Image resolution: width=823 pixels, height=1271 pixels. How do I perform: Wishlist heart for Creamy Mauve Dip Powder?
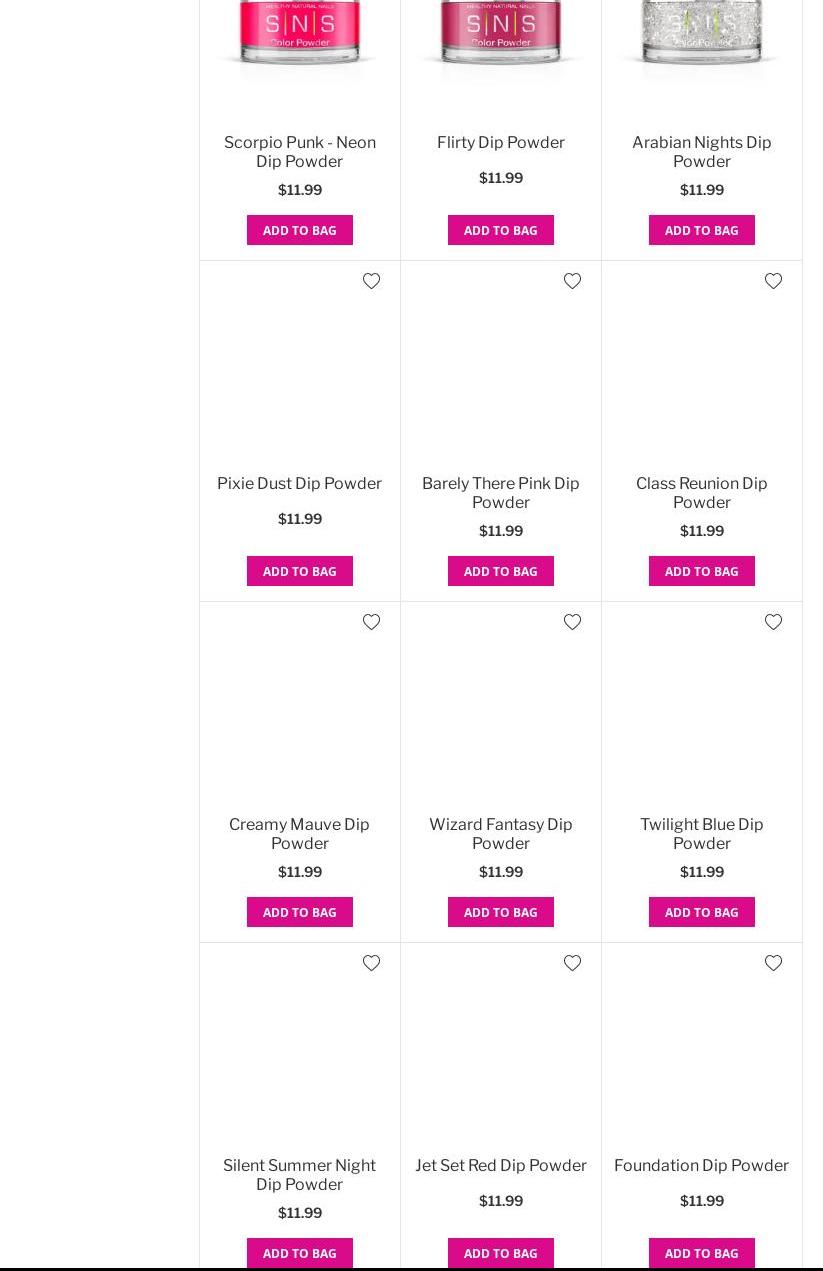(371, 622)
